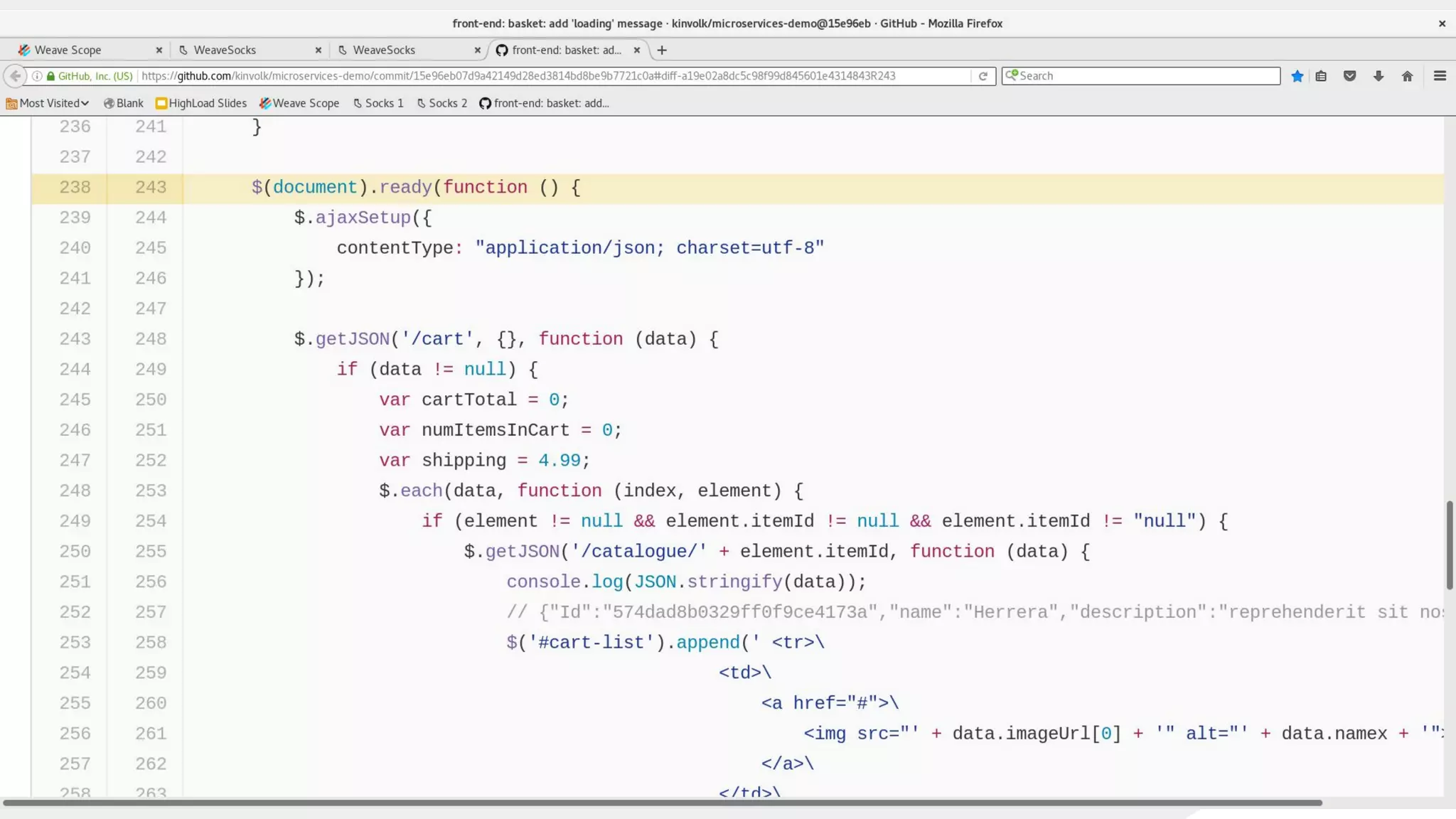Viewport: 1456px width, 819px height.
Task: Switch to the Weave Scope tab
Action: [68, 50]
